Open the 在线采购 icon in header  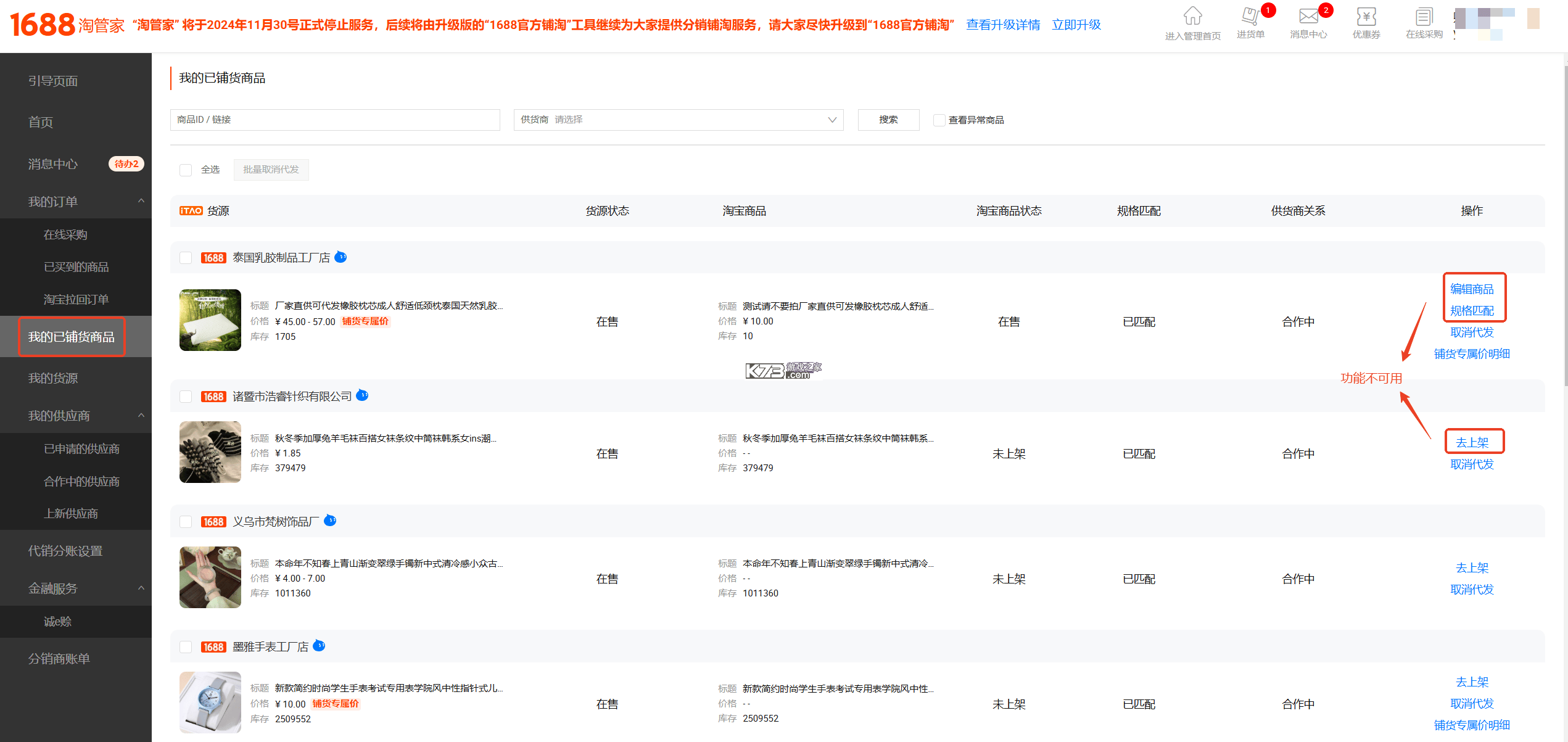coord(1424,15)
